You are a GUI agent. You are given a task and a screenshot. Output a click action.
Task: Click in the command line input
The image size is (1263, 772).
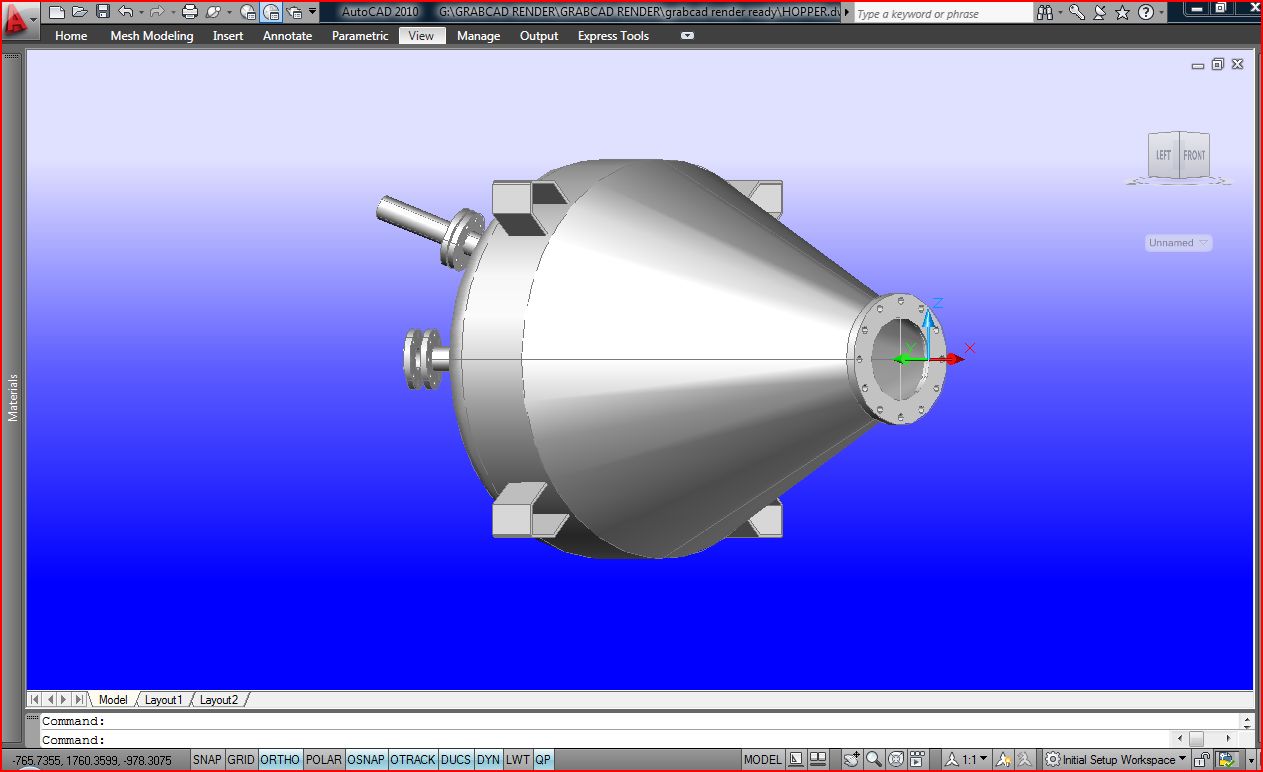640,740
